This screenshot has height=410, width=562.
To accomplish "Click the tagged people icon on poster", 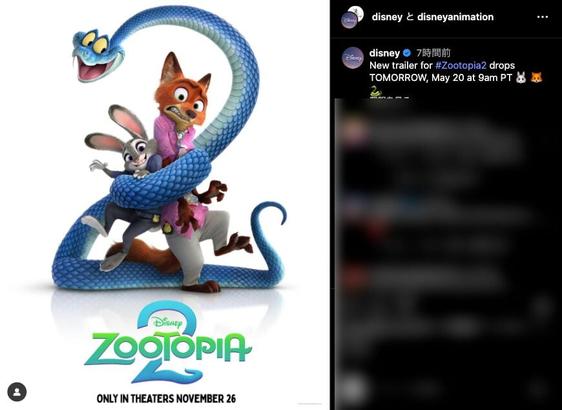I will [x=17, y=392].
